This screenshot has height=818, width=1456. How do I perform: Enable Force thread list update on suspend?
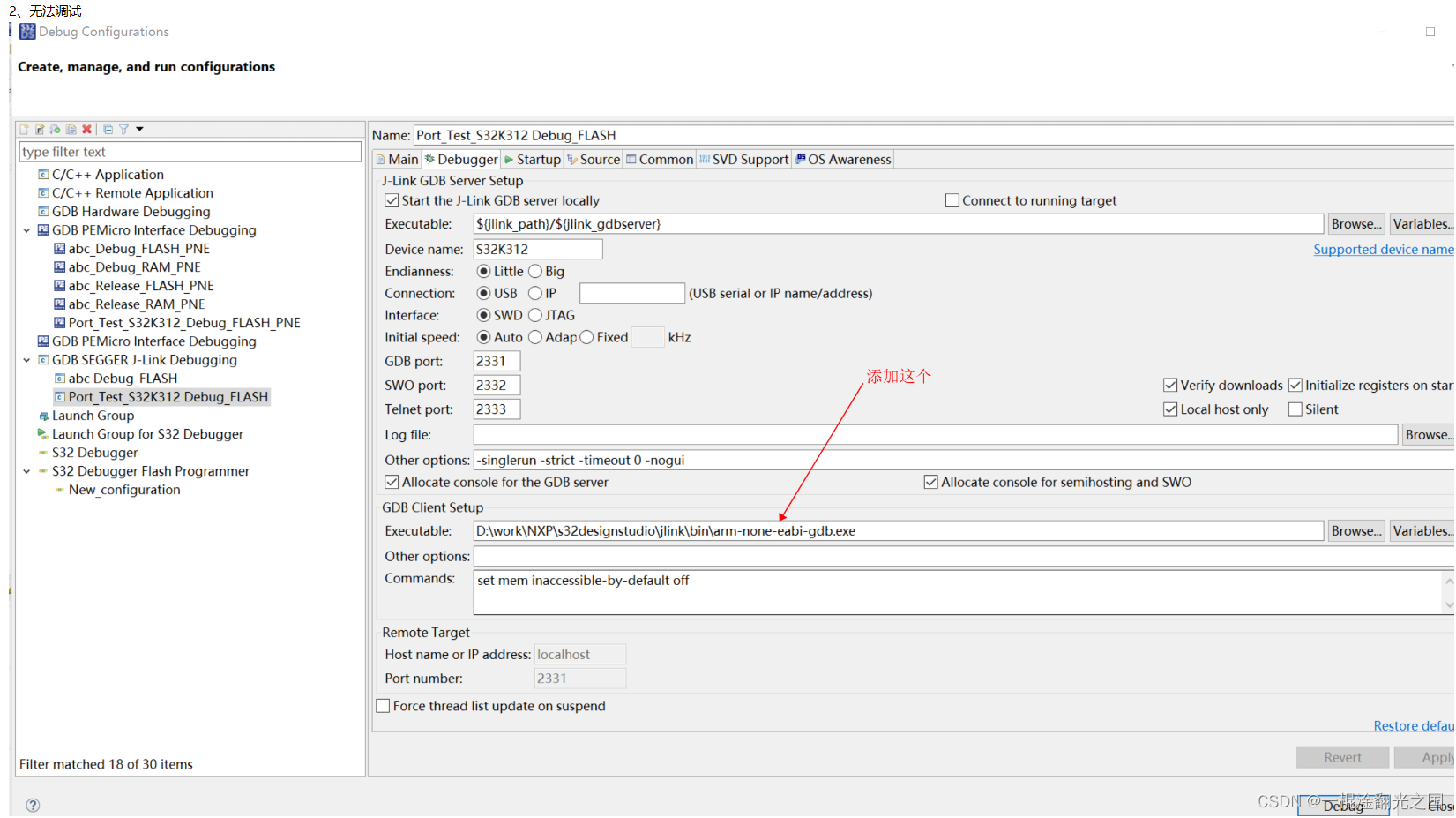point(383,707)
